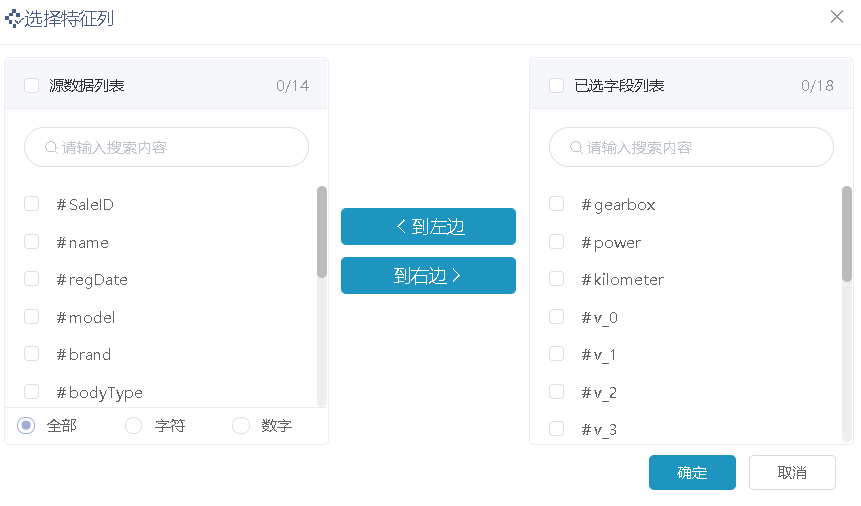
Task: Focus the source list search input field
Action: coord(166,147)
